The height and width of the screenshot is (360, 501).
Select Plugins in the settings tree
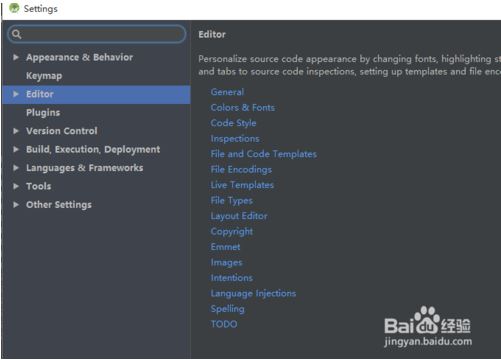tap(43, 113)
